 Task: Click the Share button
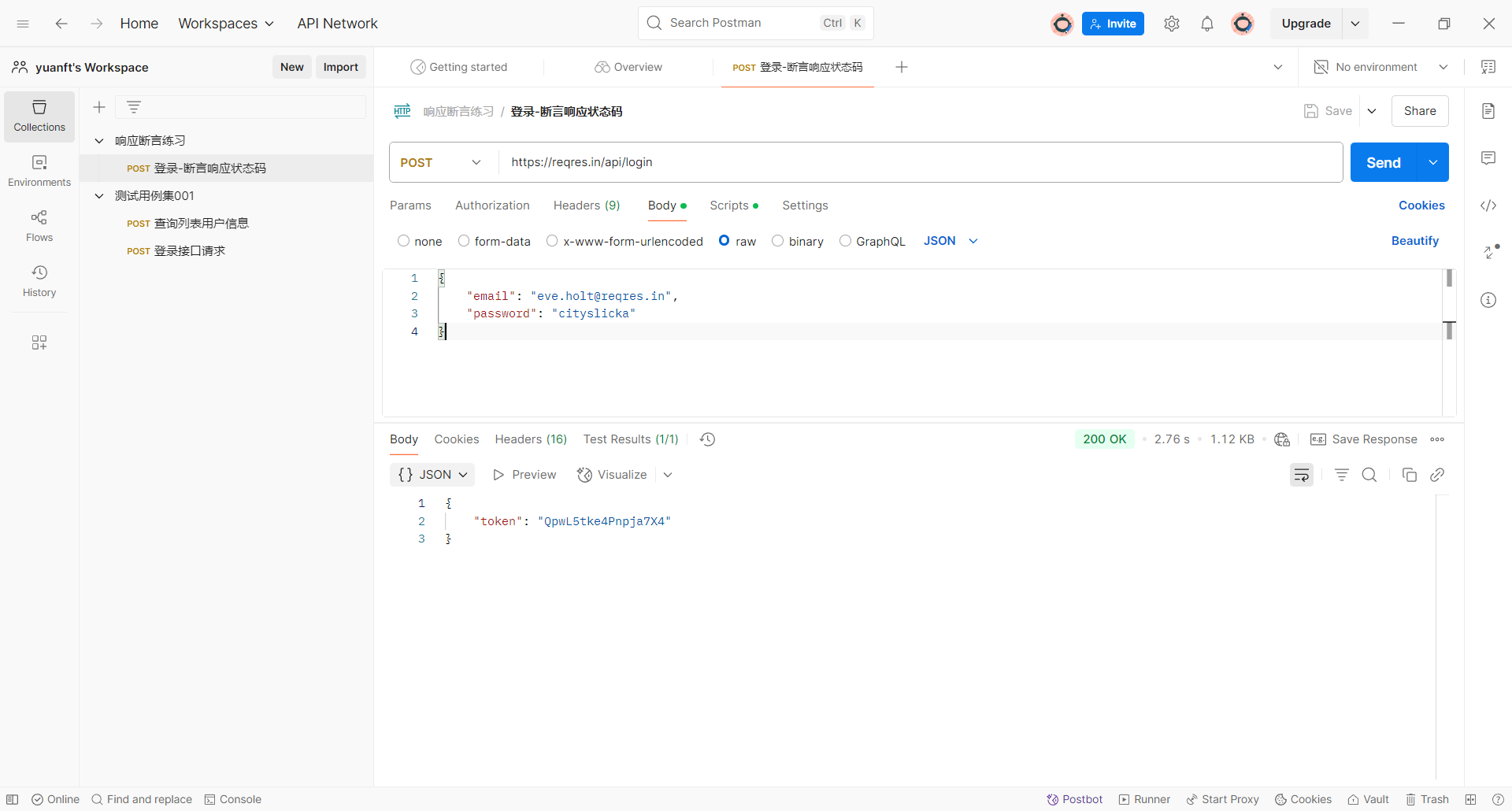(x=1420, y=111)
